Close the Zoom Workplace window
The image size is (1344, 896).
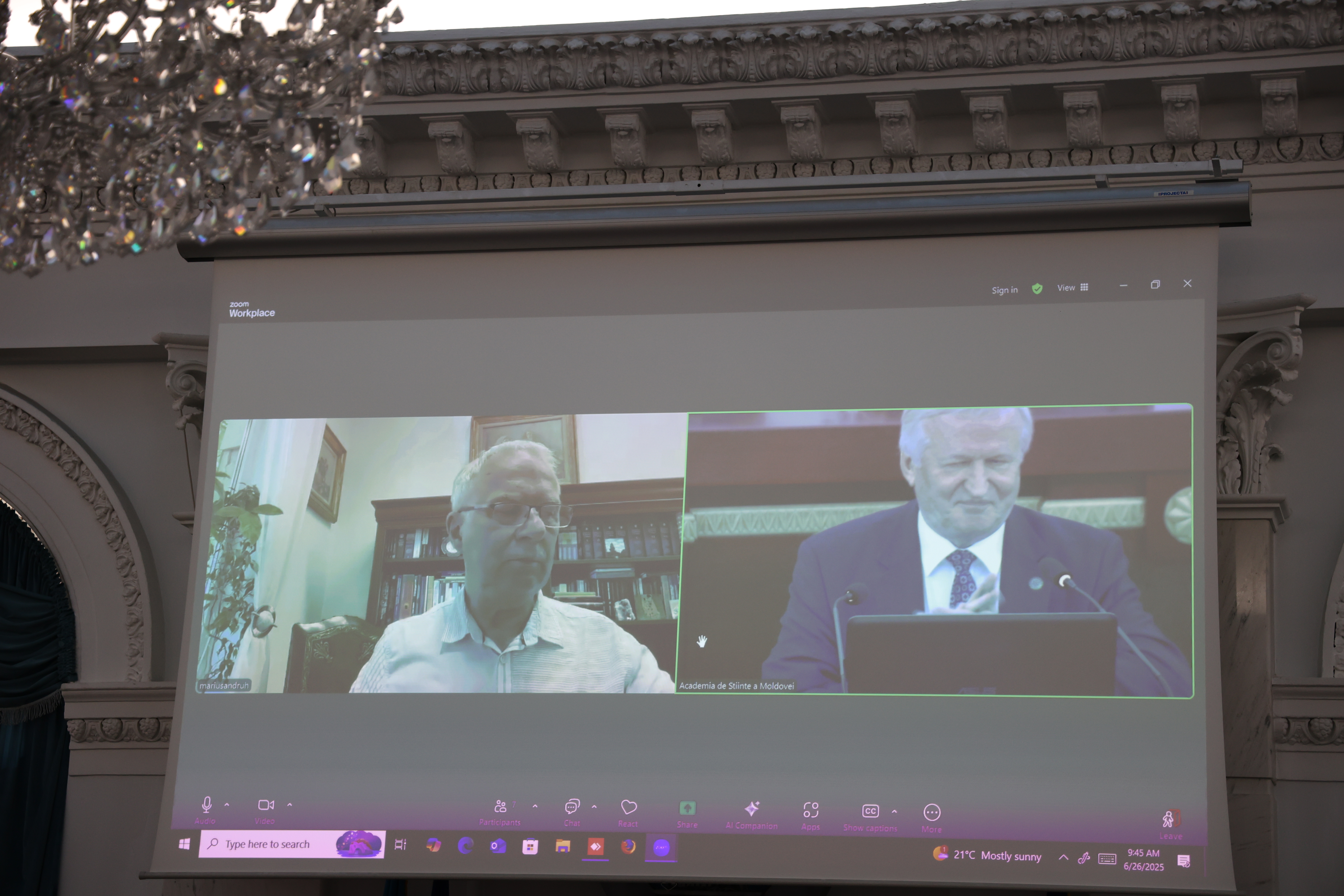click(1187, 283)
